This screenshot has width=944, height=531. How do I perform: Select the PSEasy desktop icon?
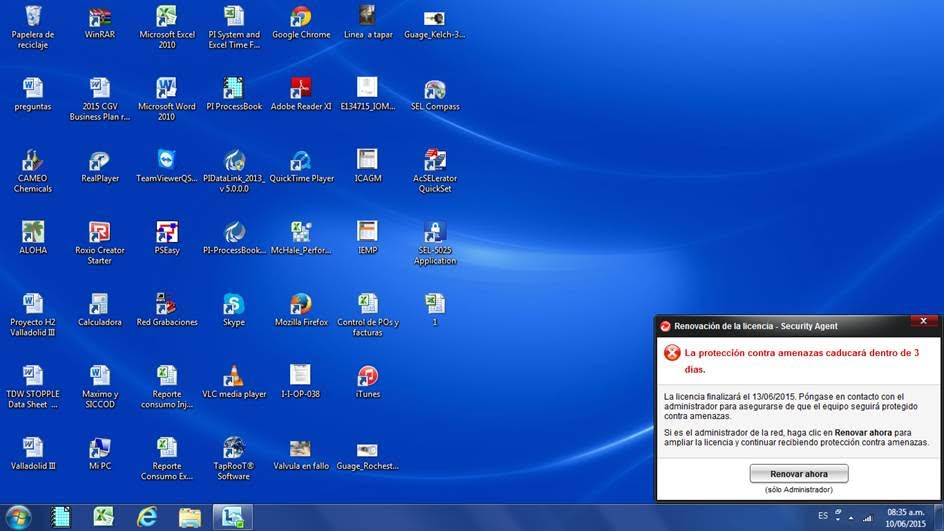(167, 238)
